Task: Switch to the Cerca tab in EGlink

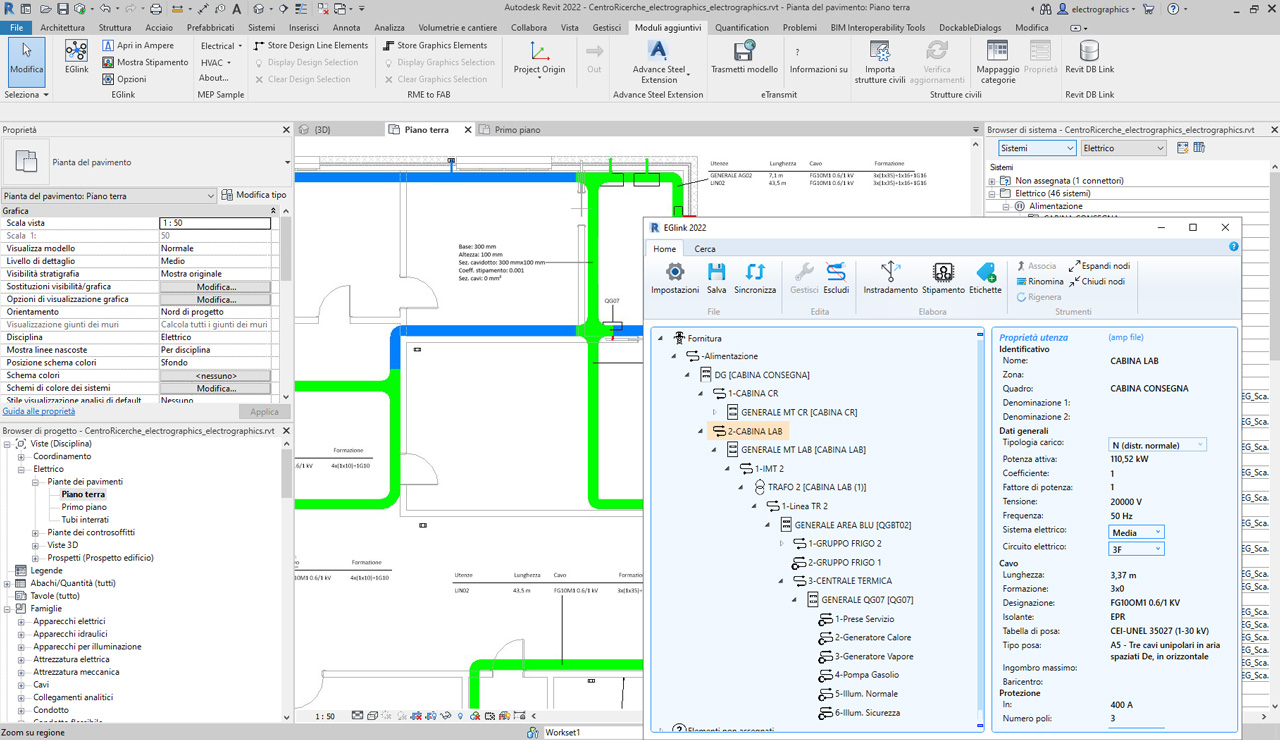Action: coord(705,249)
